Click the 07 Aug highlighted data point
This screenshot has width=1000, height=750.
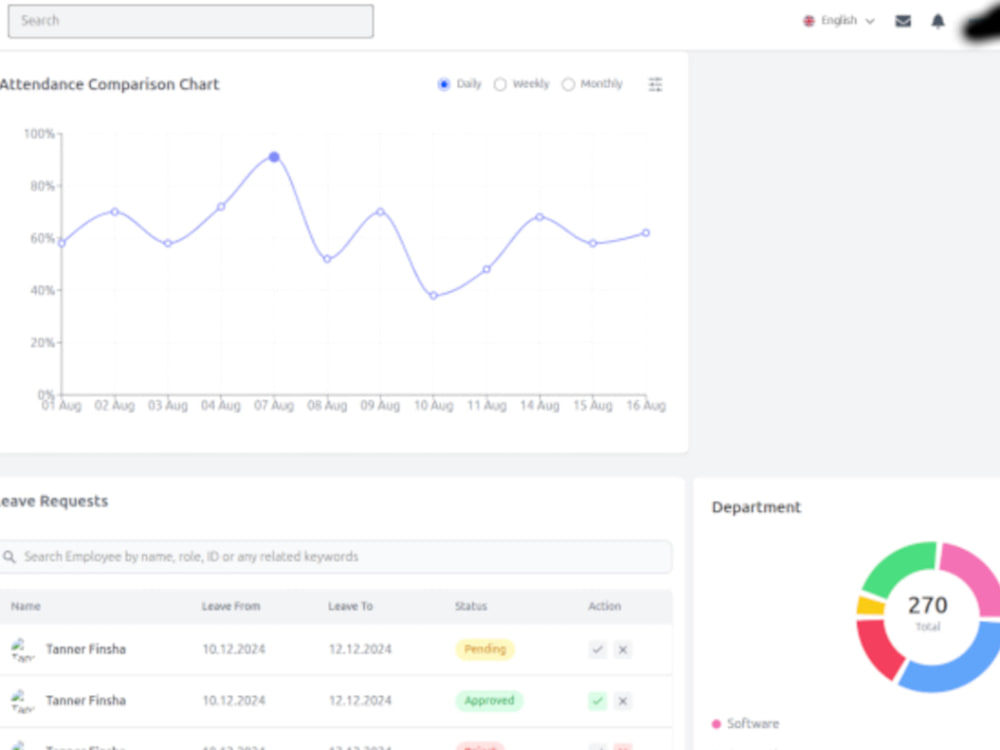274,157
